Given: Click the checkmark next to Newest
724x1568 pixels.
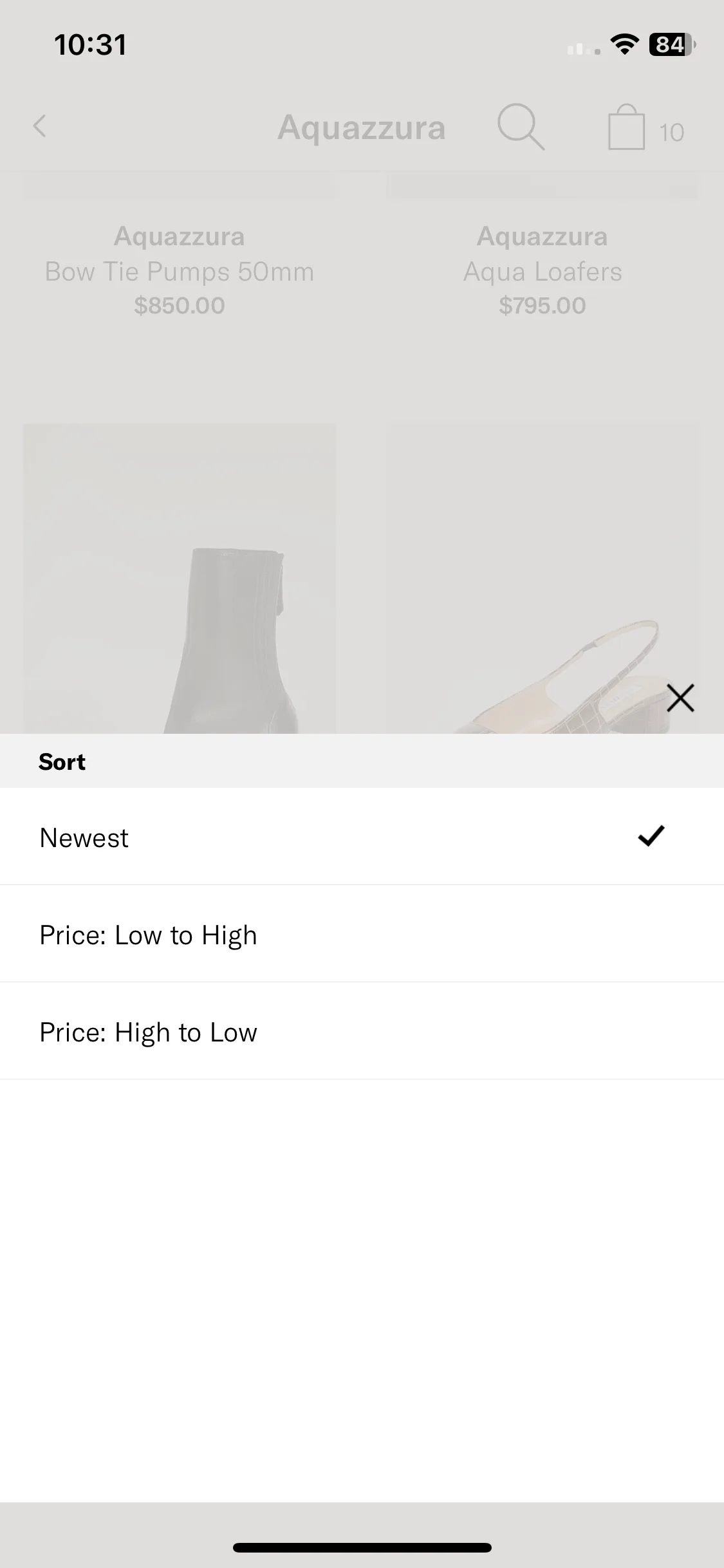Looking at the screenshot, I should 651,836.
